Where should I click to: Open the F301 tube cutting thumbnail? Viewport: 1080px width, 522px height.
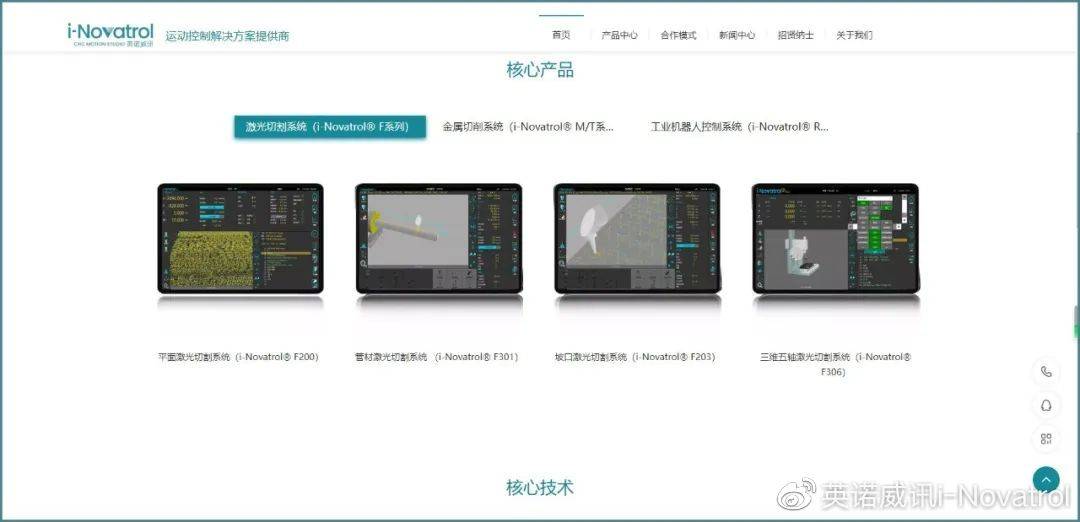[439, 238]
